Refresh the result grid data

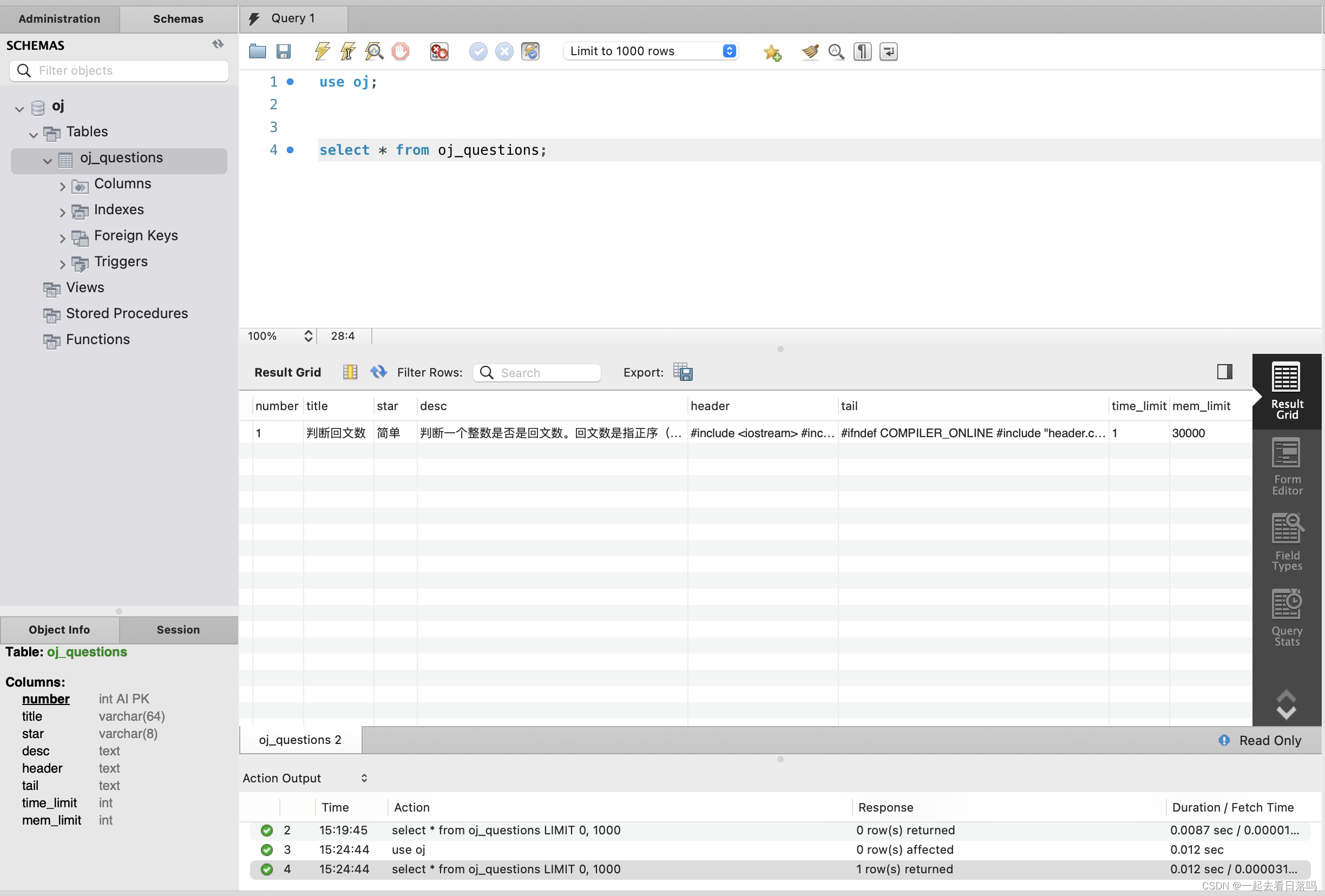[378, 372]
